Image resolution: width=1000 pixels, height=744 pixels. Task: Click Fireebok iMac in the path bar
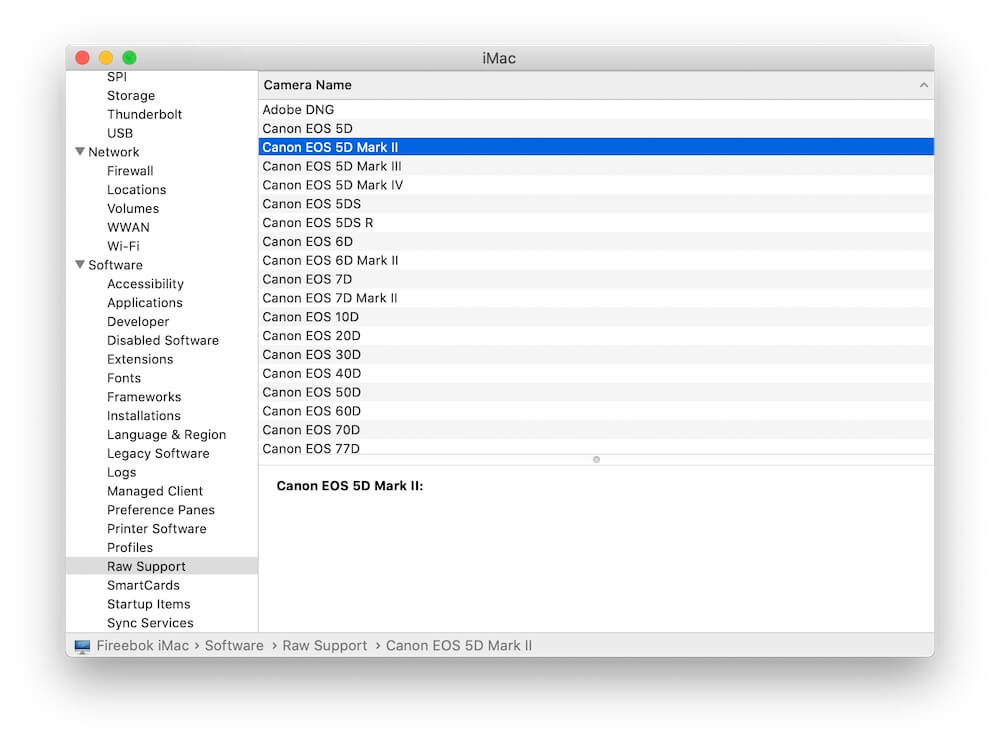point(142,646)
